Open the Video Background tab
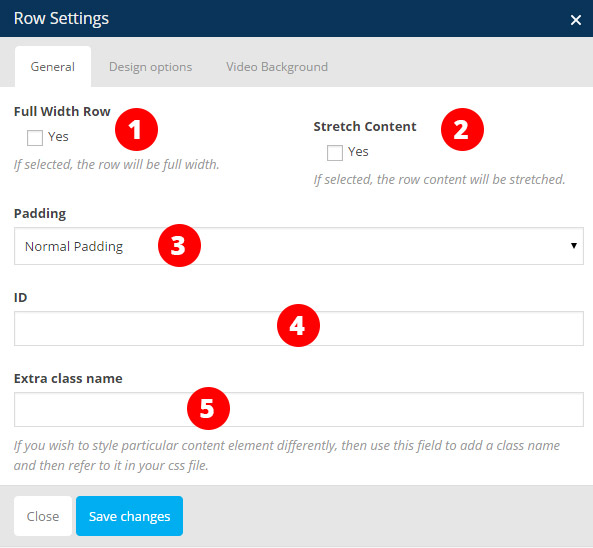 pos(277,67)
